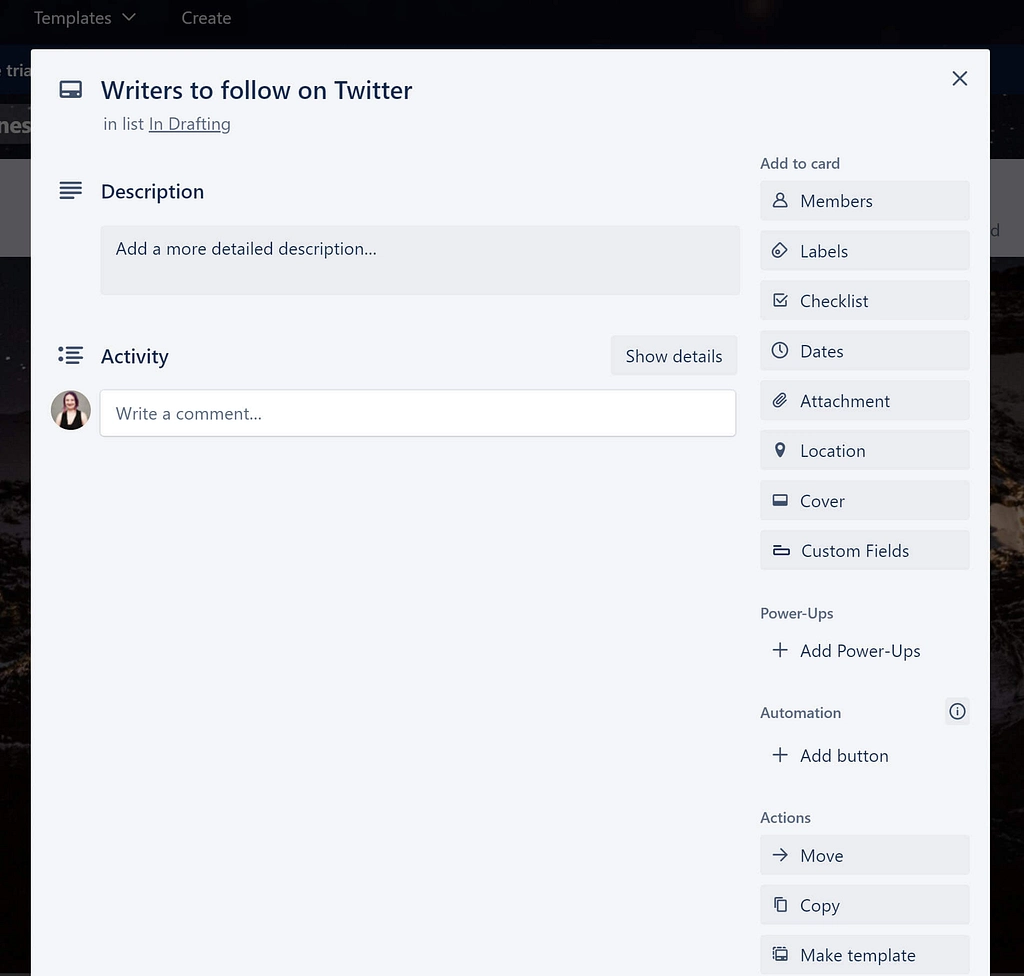Open the Members option

click(864, 201)
